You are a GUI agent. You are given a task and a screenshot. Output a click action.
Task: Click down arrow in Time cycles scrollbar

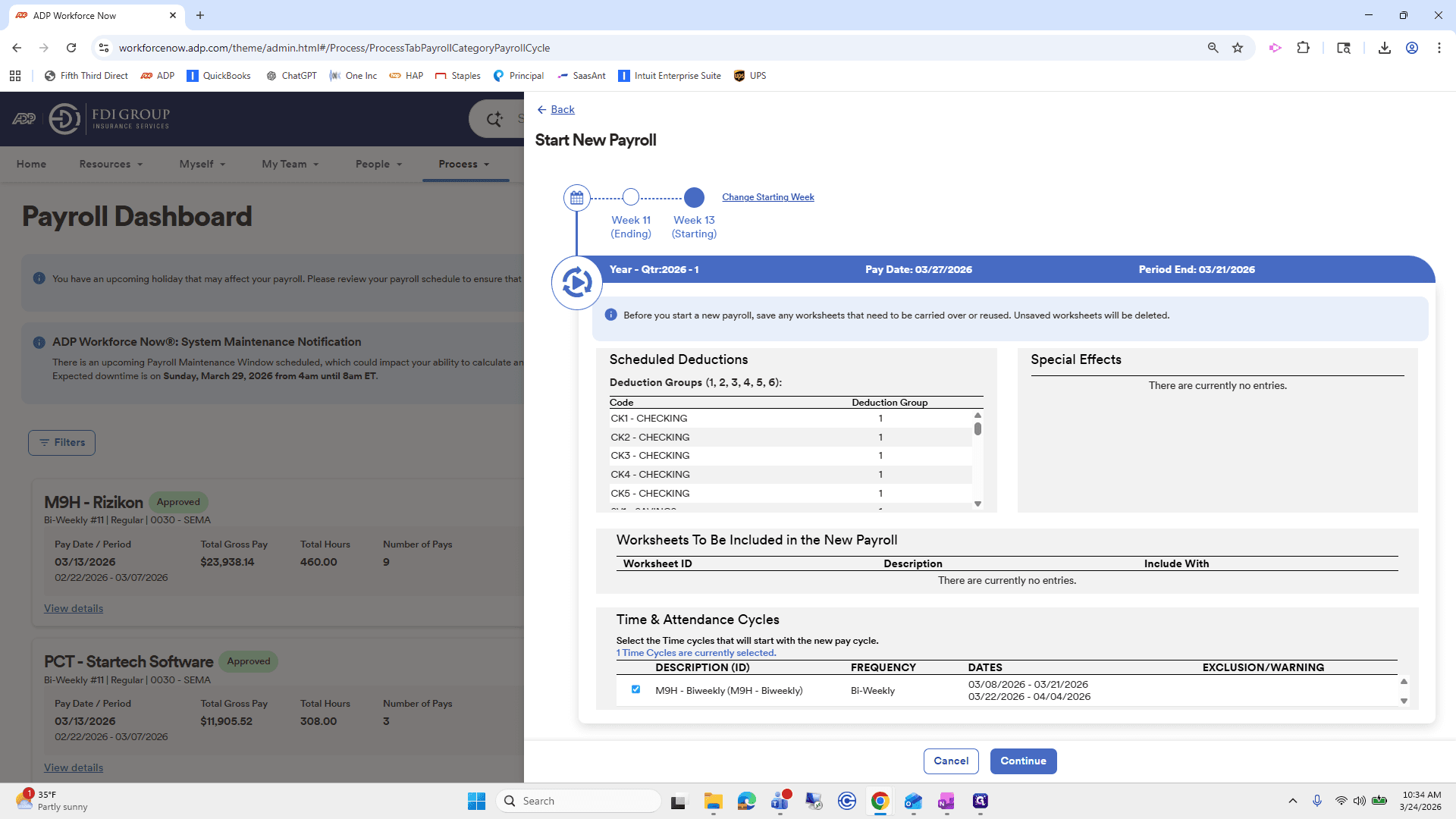point(1404,701)
